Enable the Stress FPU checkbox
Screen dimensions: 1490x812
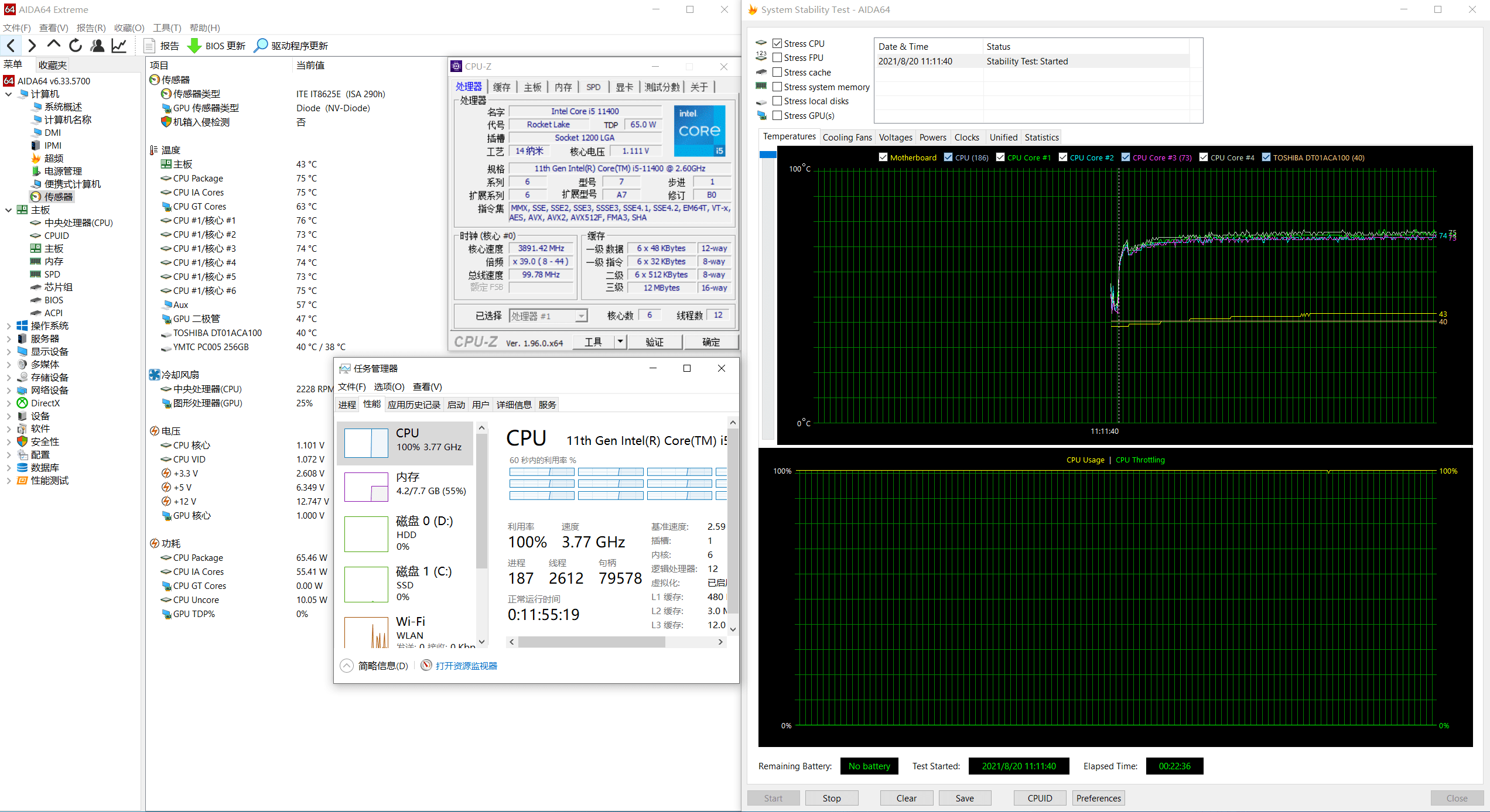point(777,57)
